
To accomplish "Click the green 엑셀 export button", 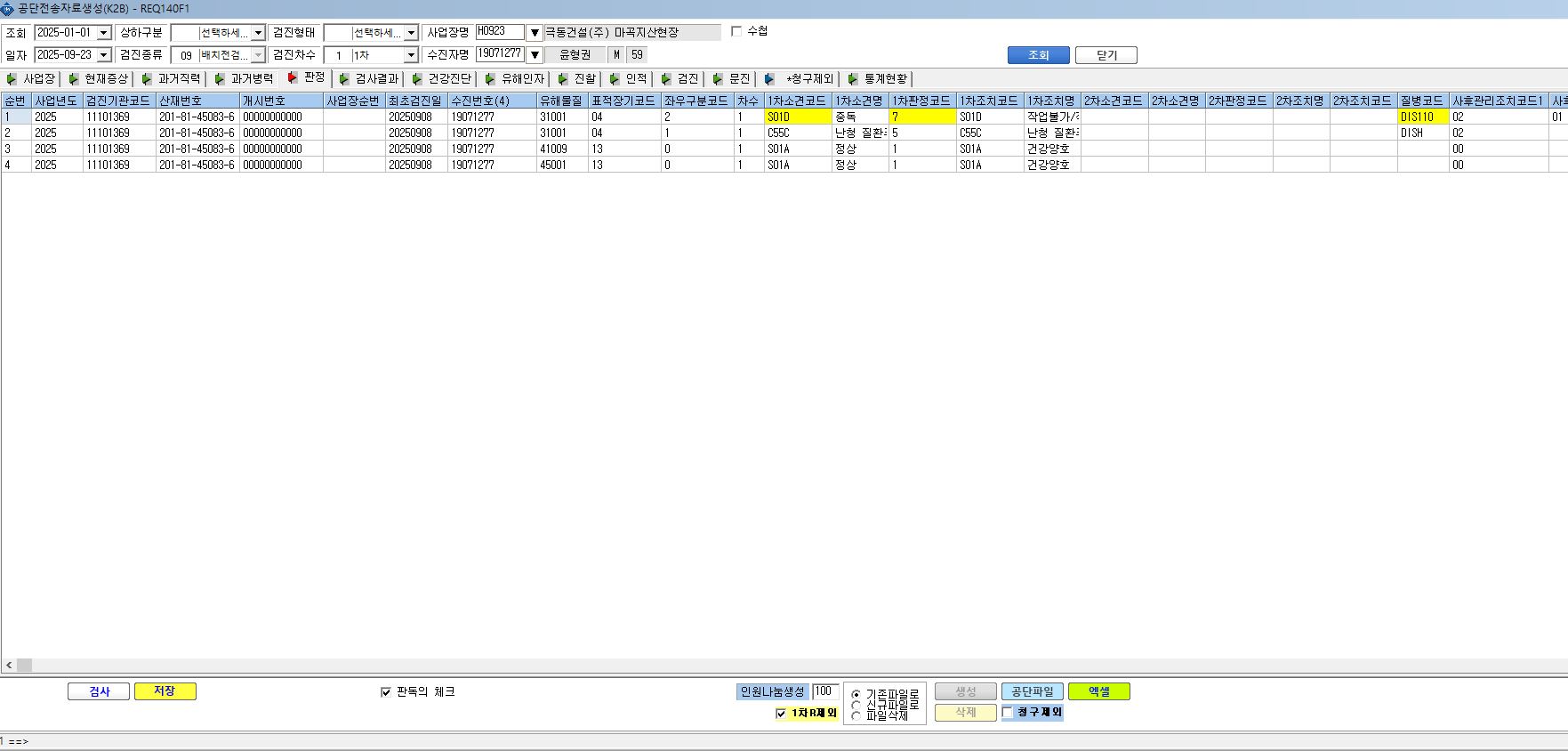I will pyautogui.click(x=1099, y=691).
